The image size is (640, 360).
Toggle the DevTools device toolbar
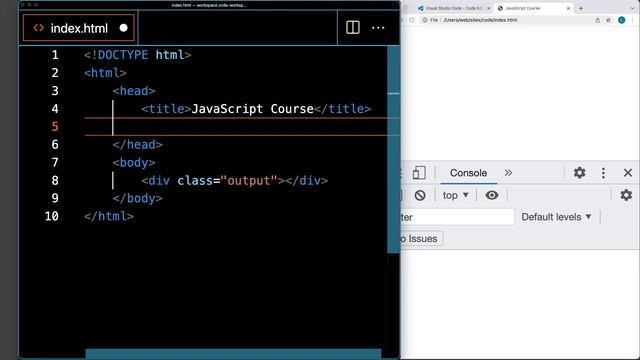click(419, 173)
